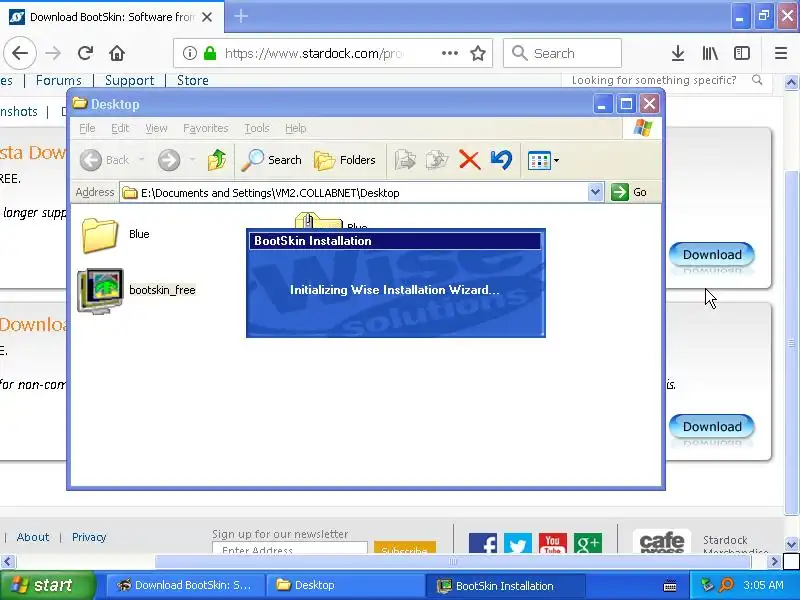Open Firefox hamburger menu
The image size is (800, 600).
(x=781, y=53)
